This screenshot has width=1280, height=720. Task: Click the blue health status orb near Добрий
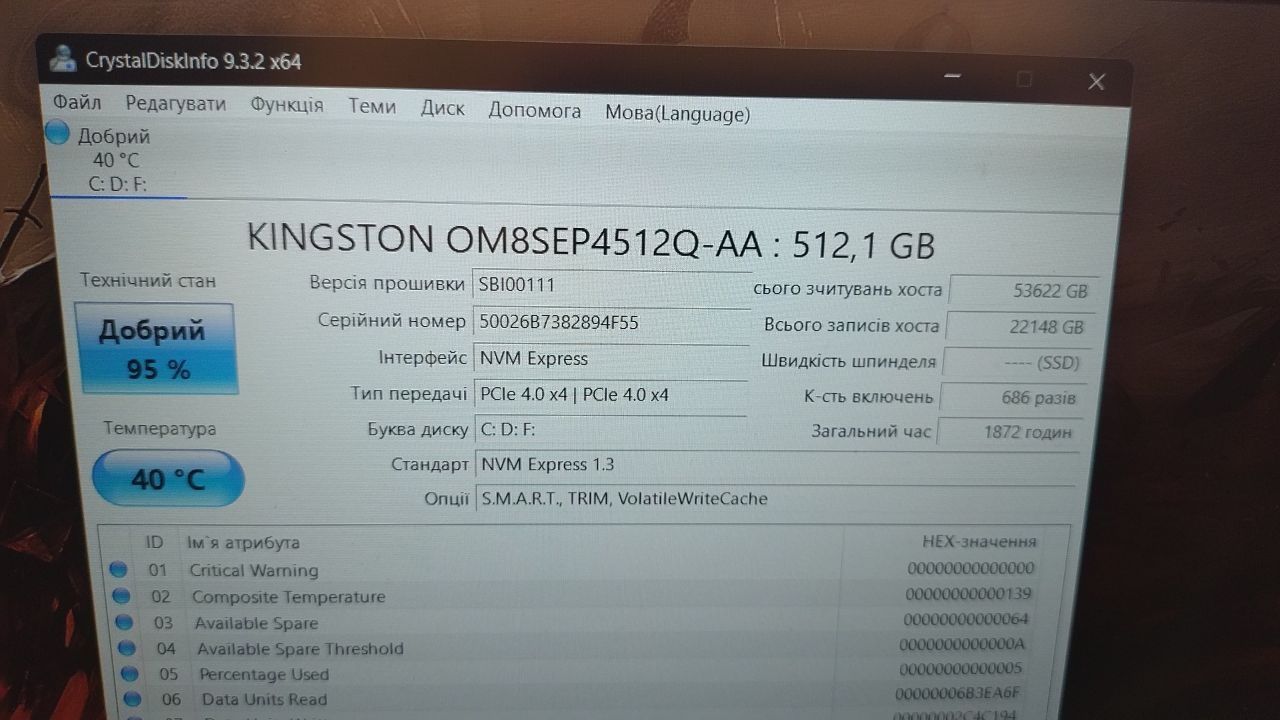coord(58,133)
